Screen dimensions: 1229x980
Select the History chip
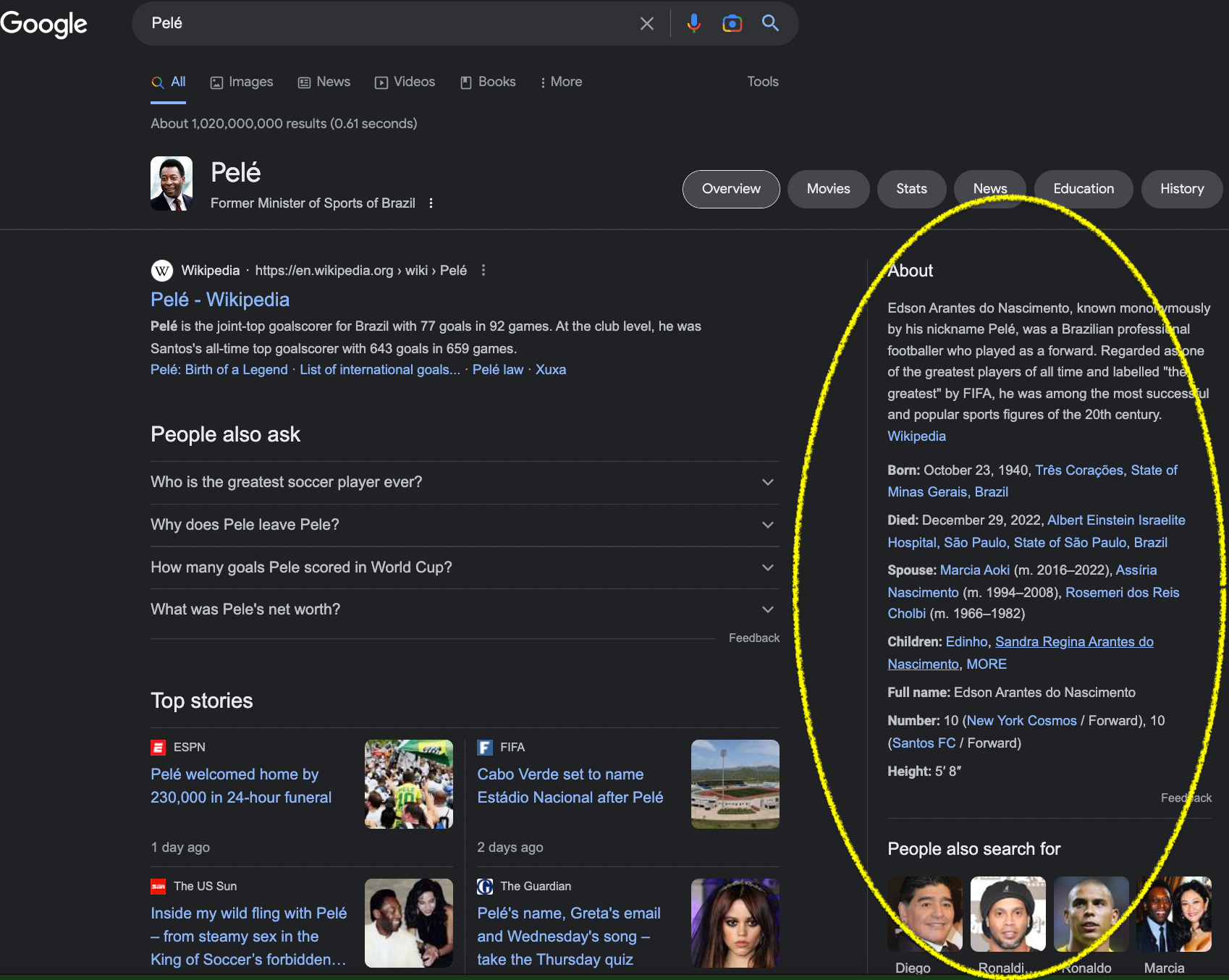1182,189
